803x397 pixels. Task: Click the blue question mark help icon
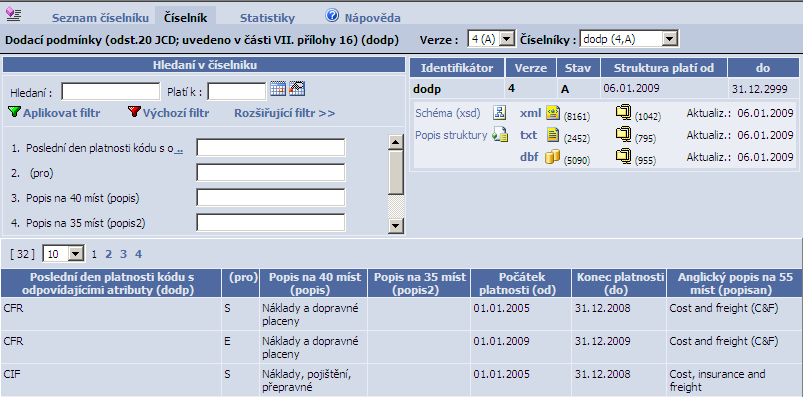332,16
